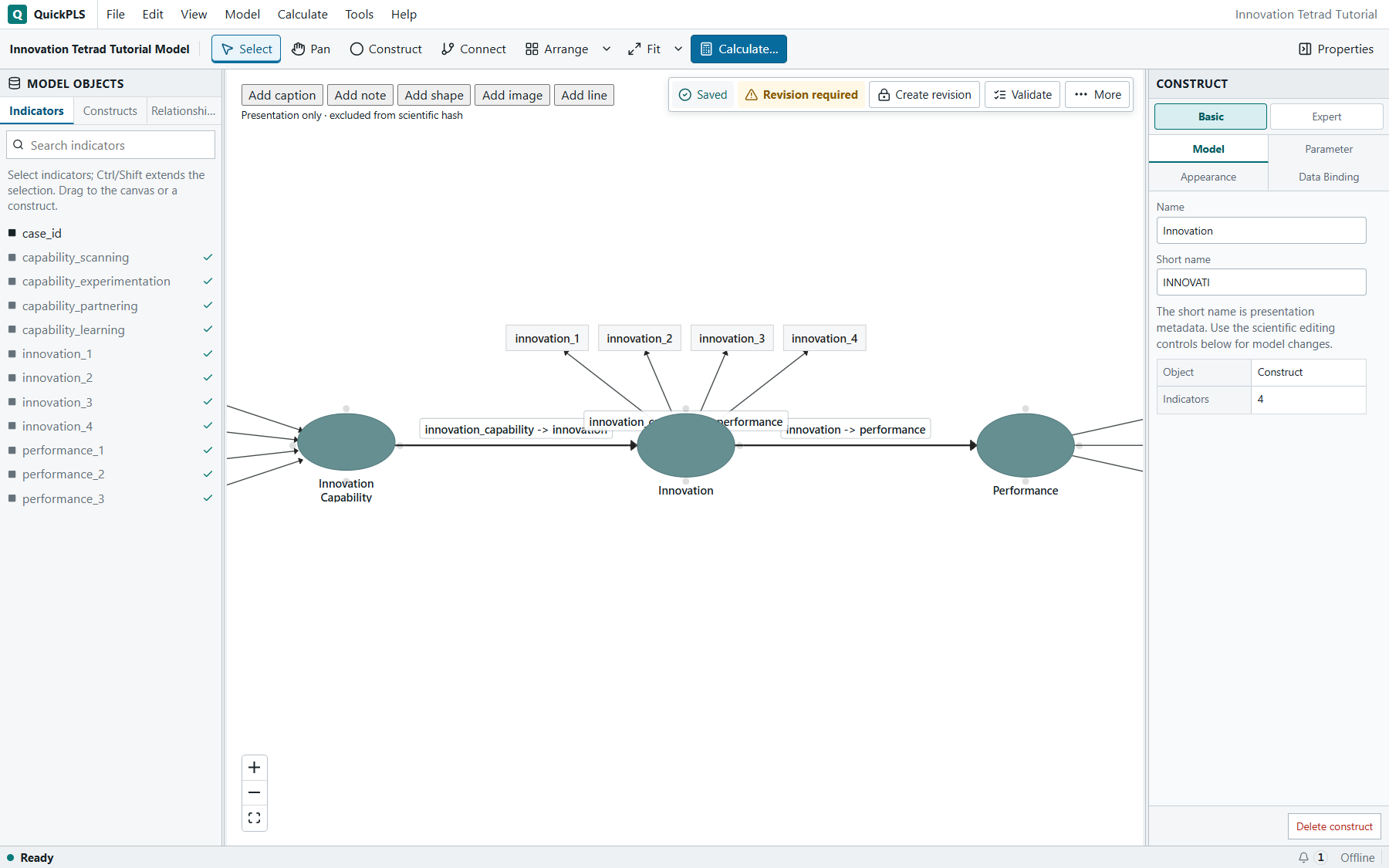Switch to the Relationships tab
This screenshot has height=868, width=1389.
(184, 111)
